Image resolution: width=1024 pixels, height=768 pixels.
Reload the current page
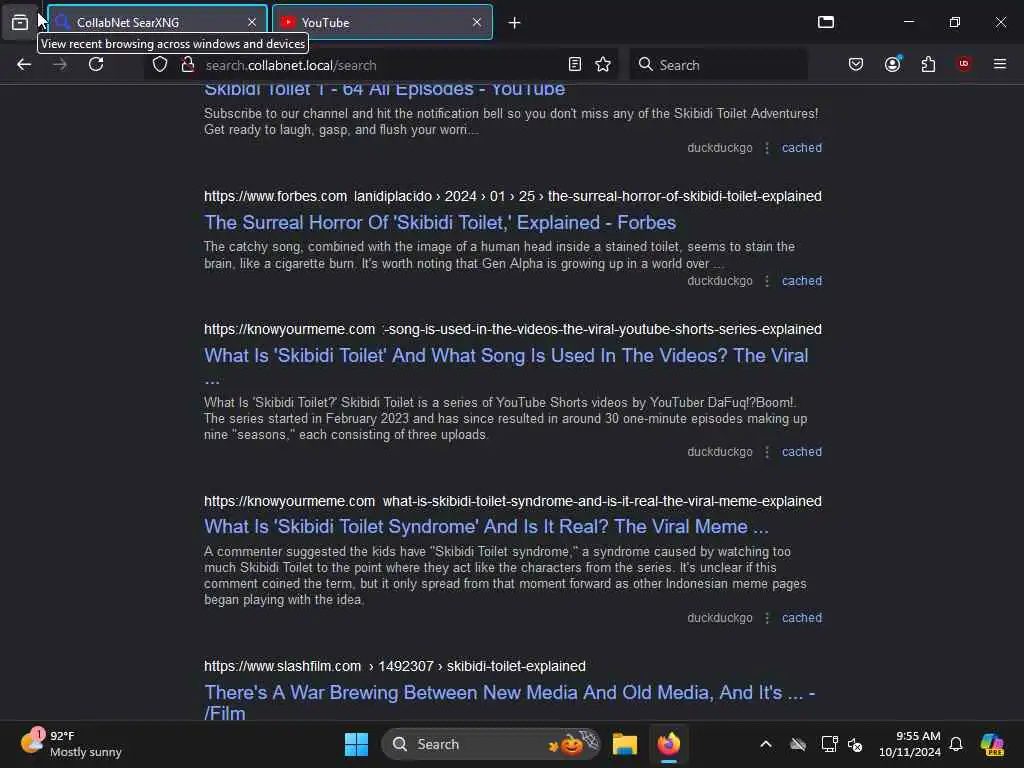pos(96,65)
